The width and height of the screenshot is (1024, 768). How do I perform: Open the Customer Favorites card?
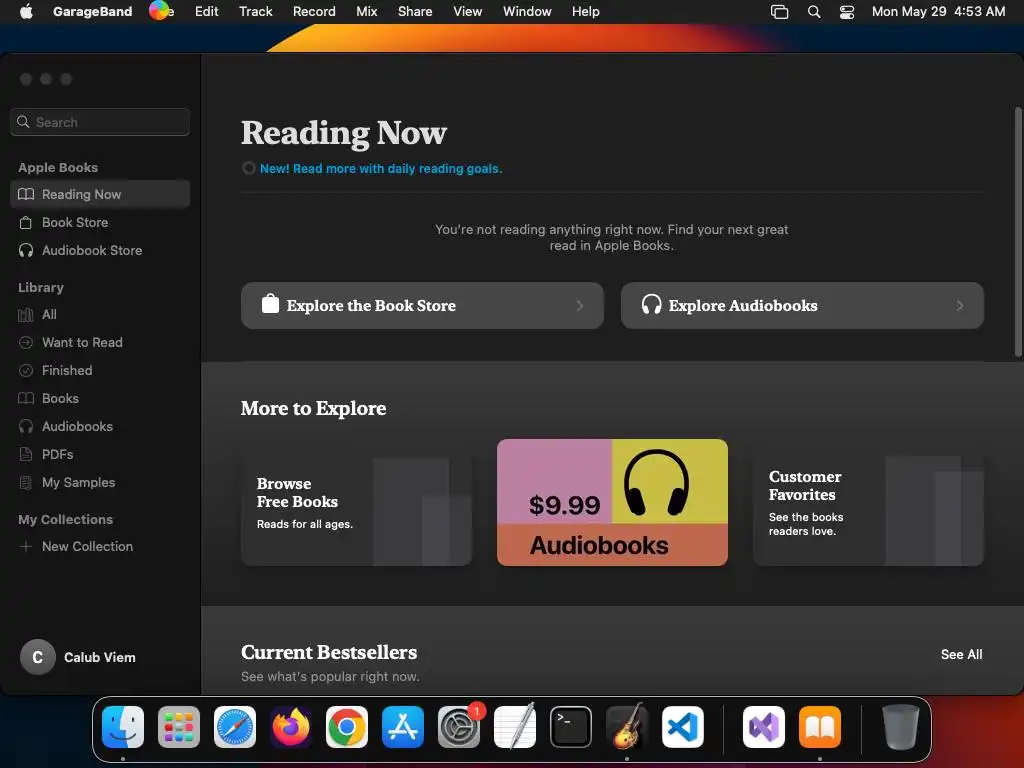click(x=868, y=502)
